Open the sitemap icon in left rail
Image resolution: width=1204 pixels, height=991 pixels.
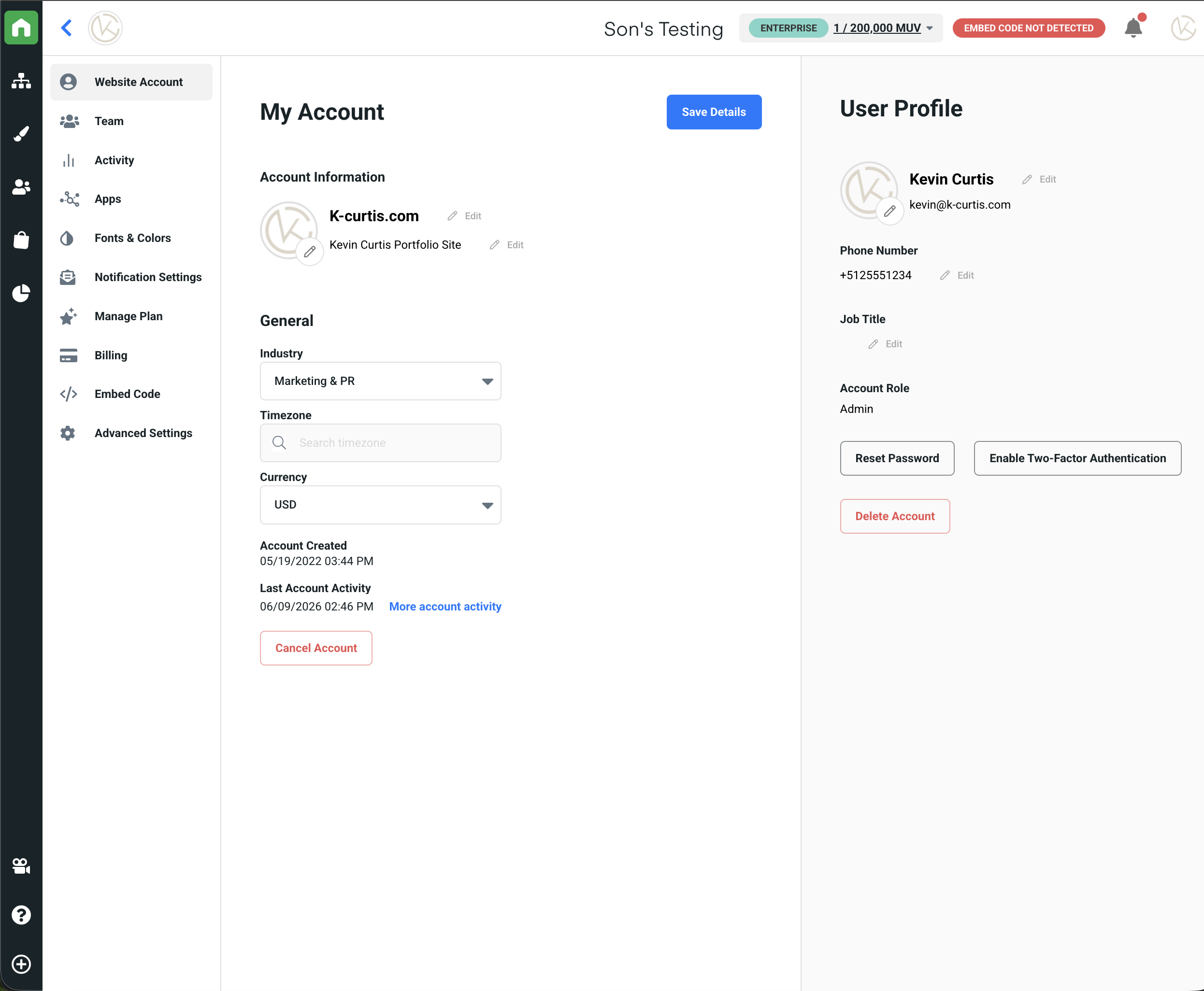(x=21, y=81)
